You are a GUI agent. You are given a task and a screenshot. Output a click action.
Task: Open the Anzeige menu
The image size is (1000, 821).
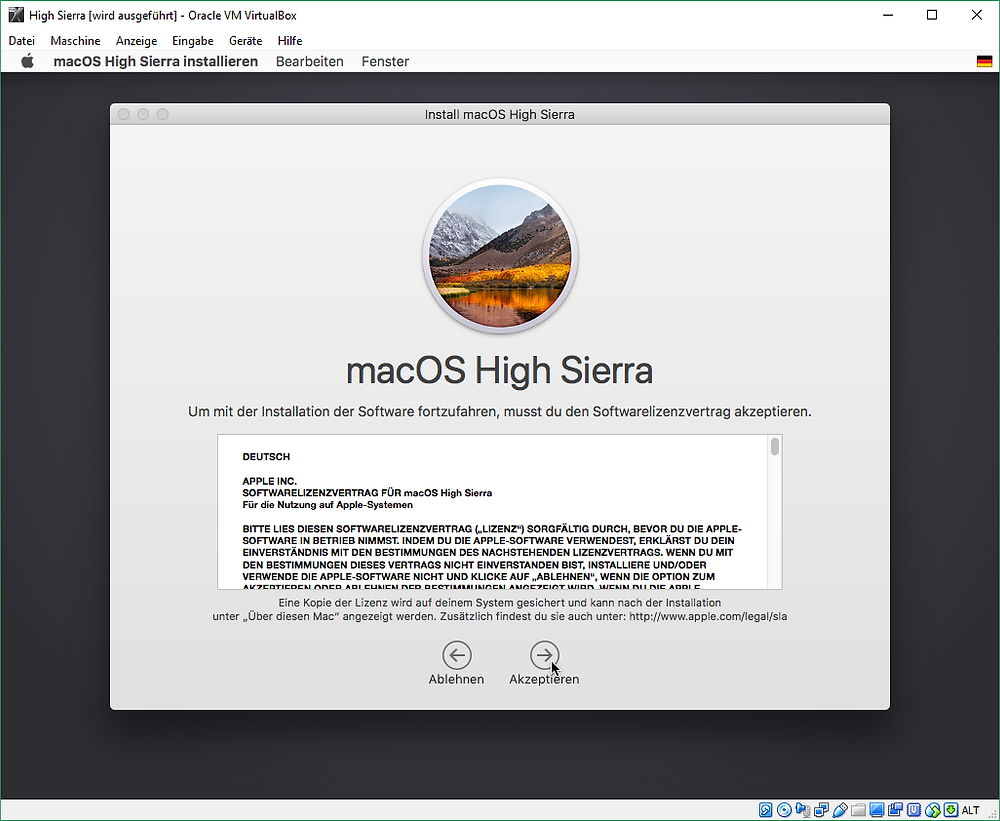click(x=136, y=41)
